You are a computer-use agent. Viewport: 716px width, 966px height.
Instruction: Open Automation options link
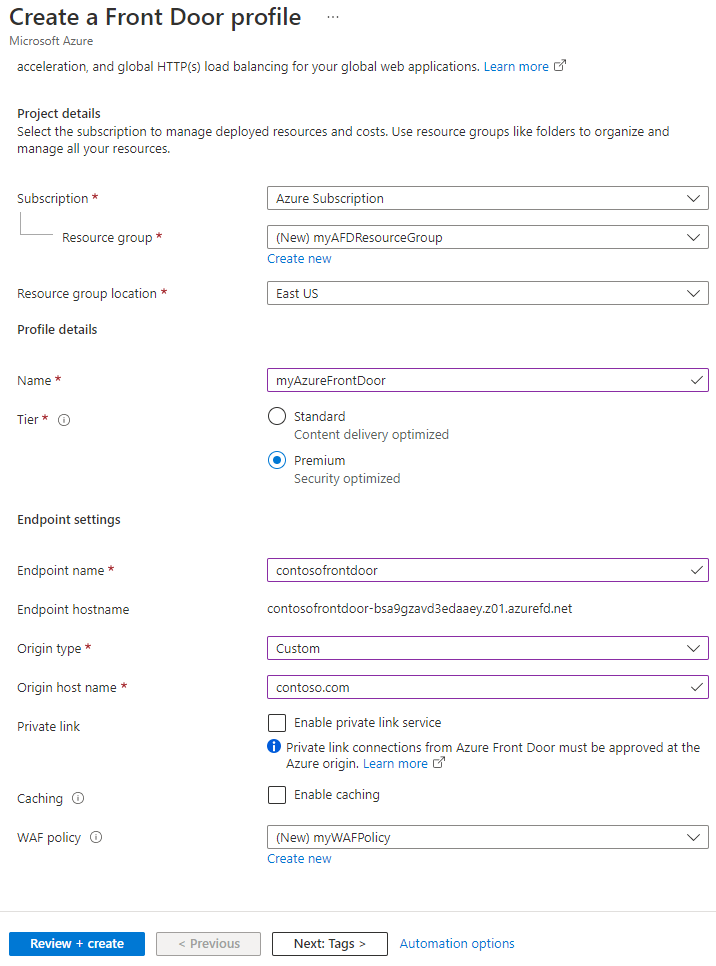coord(457,944)
